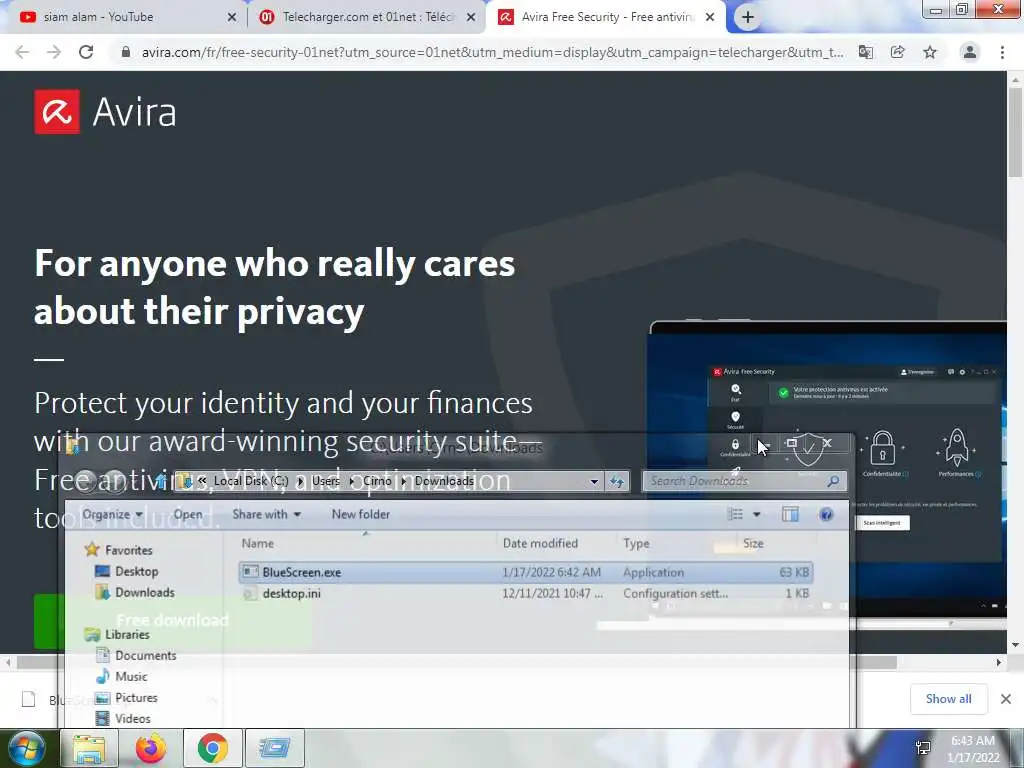The height and width of the screenshot is (768, 1024).
Task: Open Chrome translate page icon
Action: click(x=866, y=52)
